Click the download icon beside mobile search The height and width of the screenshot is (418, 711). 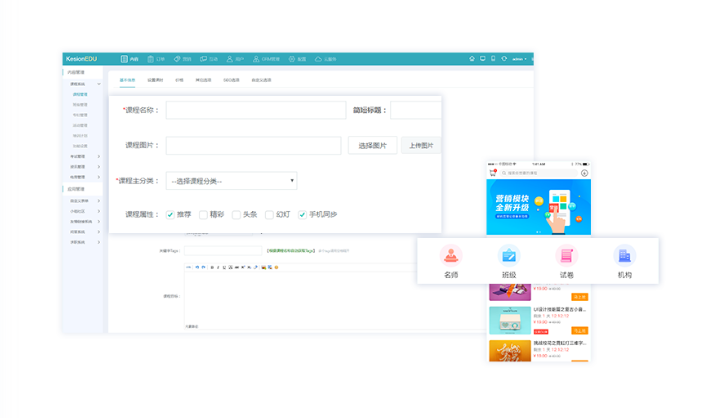[584, 173]
